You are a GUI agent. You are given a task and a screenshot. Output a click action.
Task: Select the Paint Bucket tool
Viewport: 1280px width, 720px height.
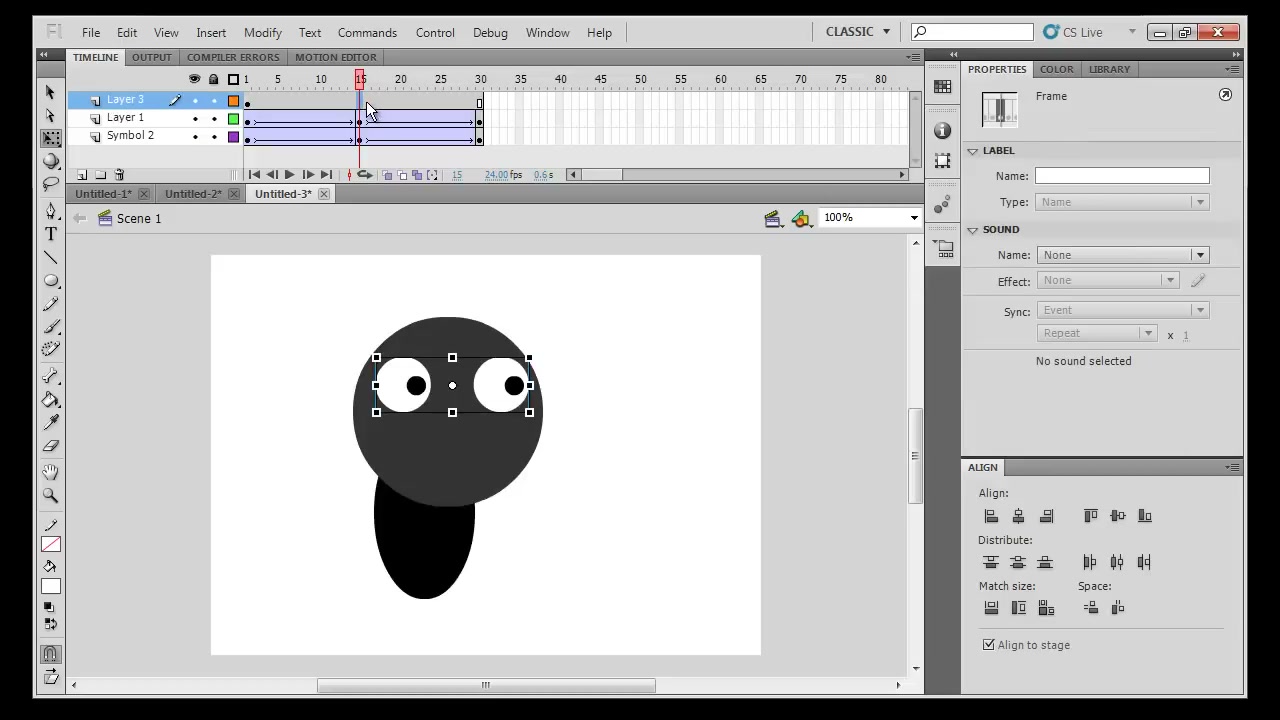pyautogui.click(x=51, y=399)
